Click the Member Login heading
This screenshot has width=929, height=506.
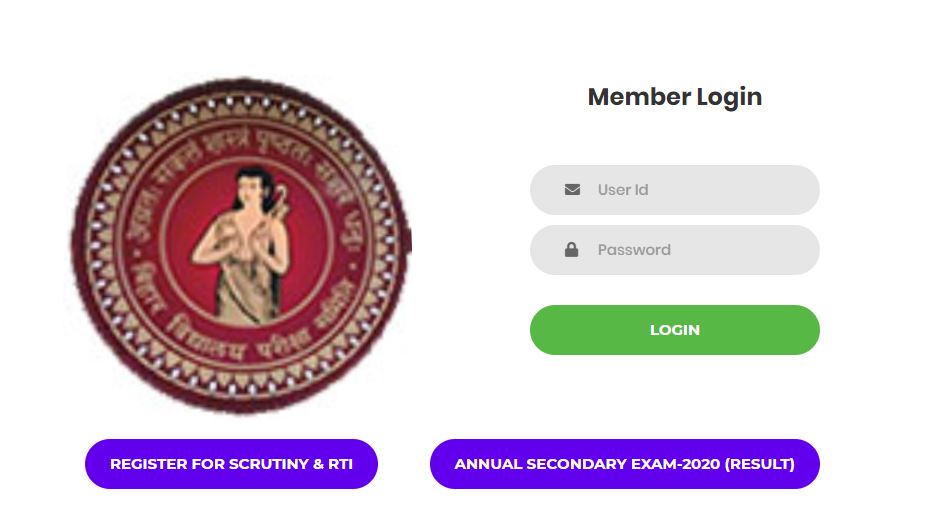[675, 97]
